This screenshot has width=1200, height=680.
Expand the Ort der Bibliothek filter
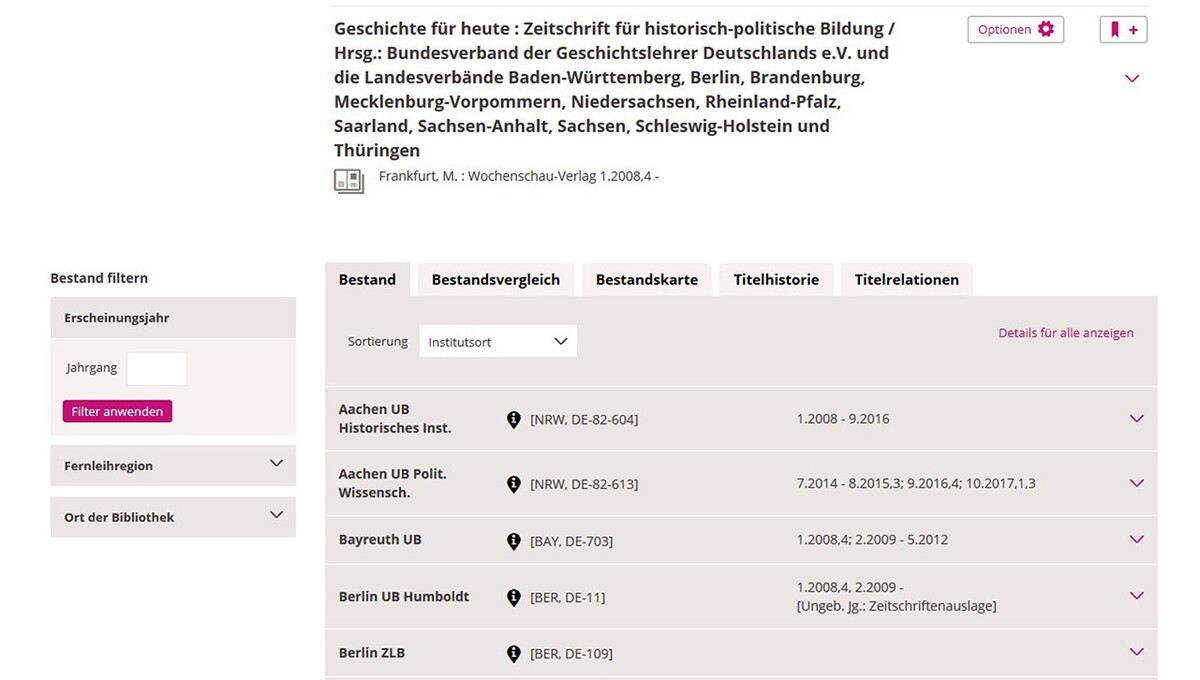click(173, 517)
